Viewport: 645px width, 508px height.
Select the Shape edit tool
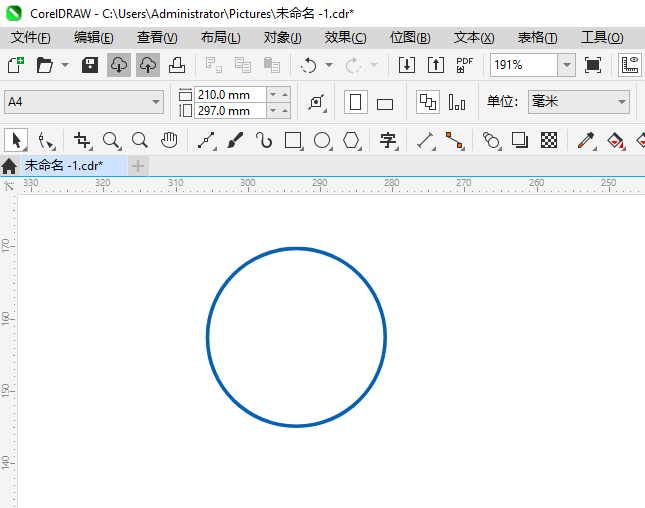46,141
